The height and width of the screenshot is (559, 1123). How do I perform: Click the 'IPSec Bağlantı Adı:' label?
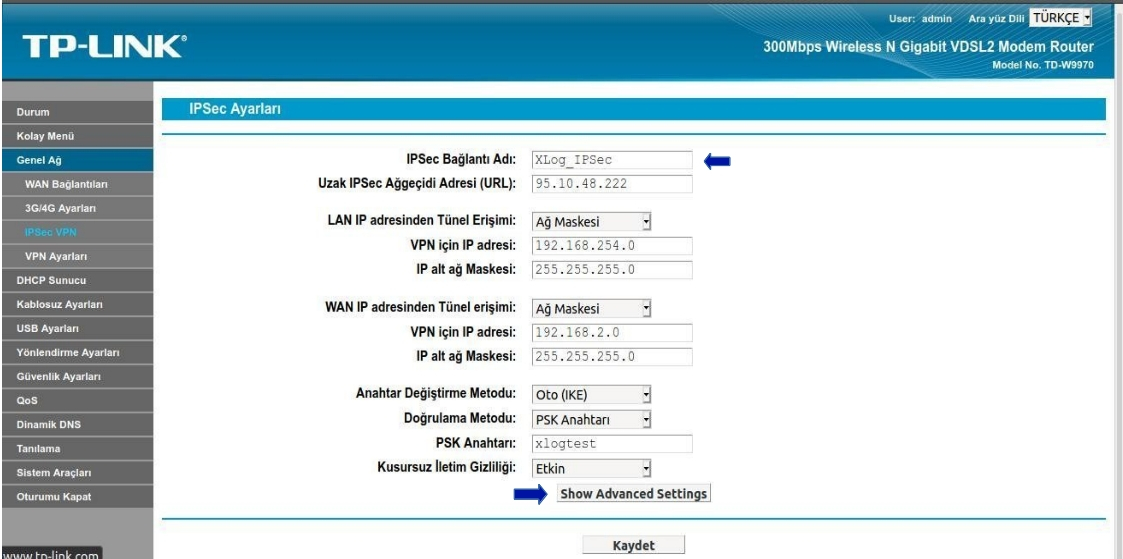[461, 159]
